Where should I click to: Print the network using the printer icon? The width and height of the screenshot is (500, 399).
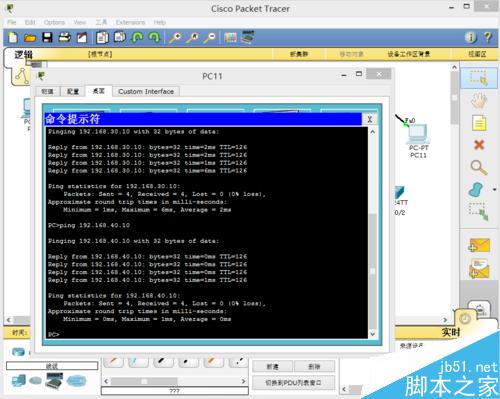click(64, 37)
